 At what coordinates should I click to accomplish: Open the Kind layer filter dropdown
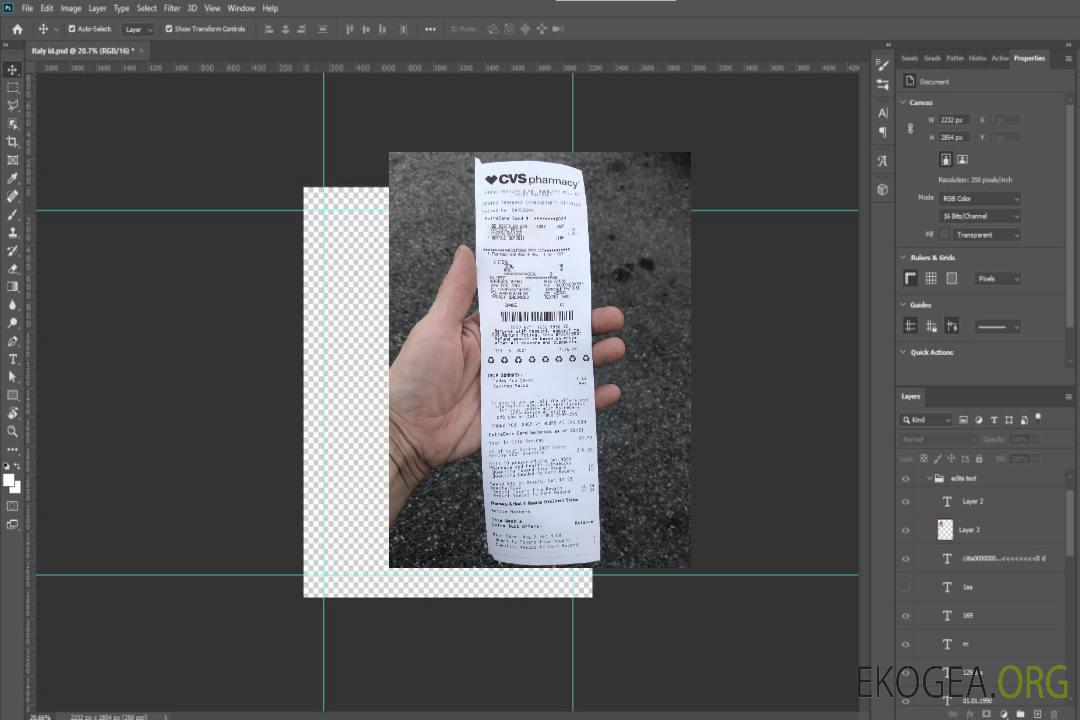click(x=926, y=420)
